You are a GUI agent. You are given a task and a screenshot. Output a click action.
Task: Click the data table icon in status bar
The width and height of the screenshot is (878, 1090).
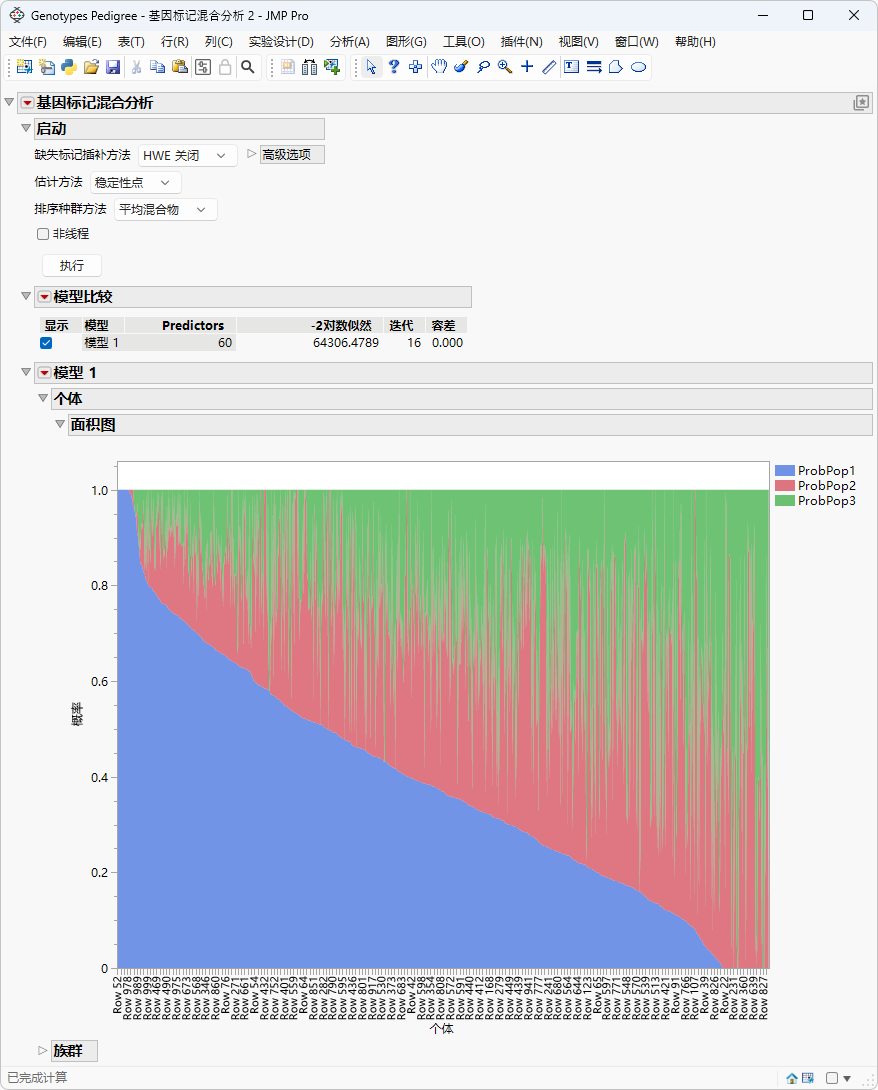click(x=808, y=1078)
